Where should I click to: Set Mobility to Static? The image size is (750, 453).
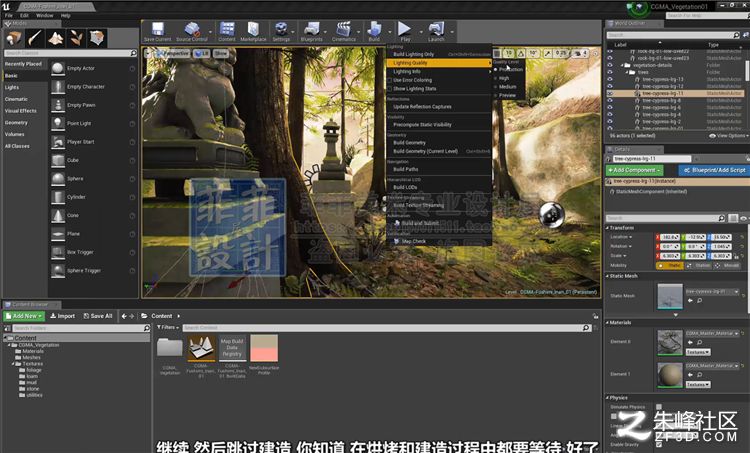point(670,265)
